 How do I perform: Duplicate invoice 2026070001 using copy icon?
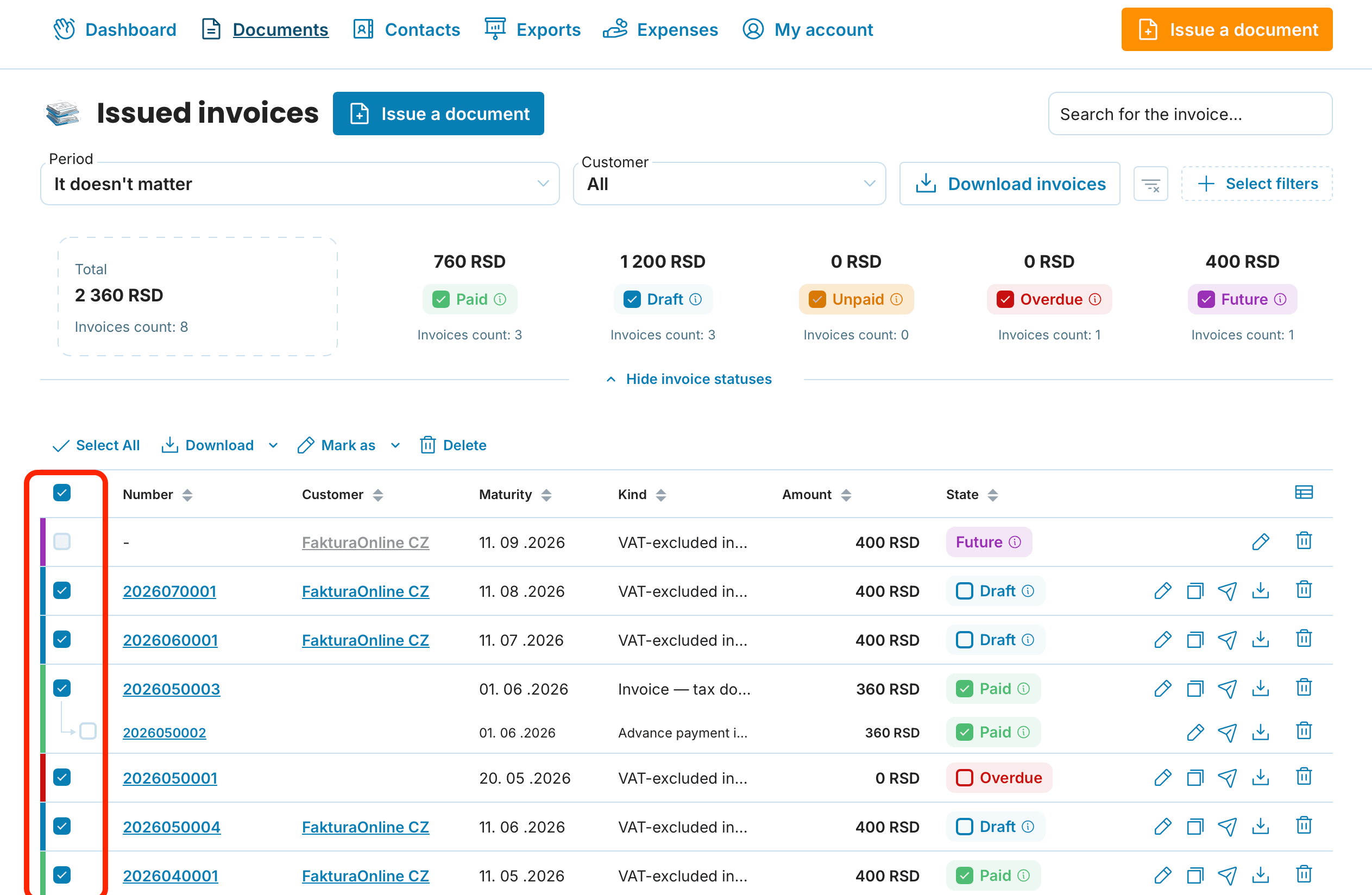(x=1195, y=591)
